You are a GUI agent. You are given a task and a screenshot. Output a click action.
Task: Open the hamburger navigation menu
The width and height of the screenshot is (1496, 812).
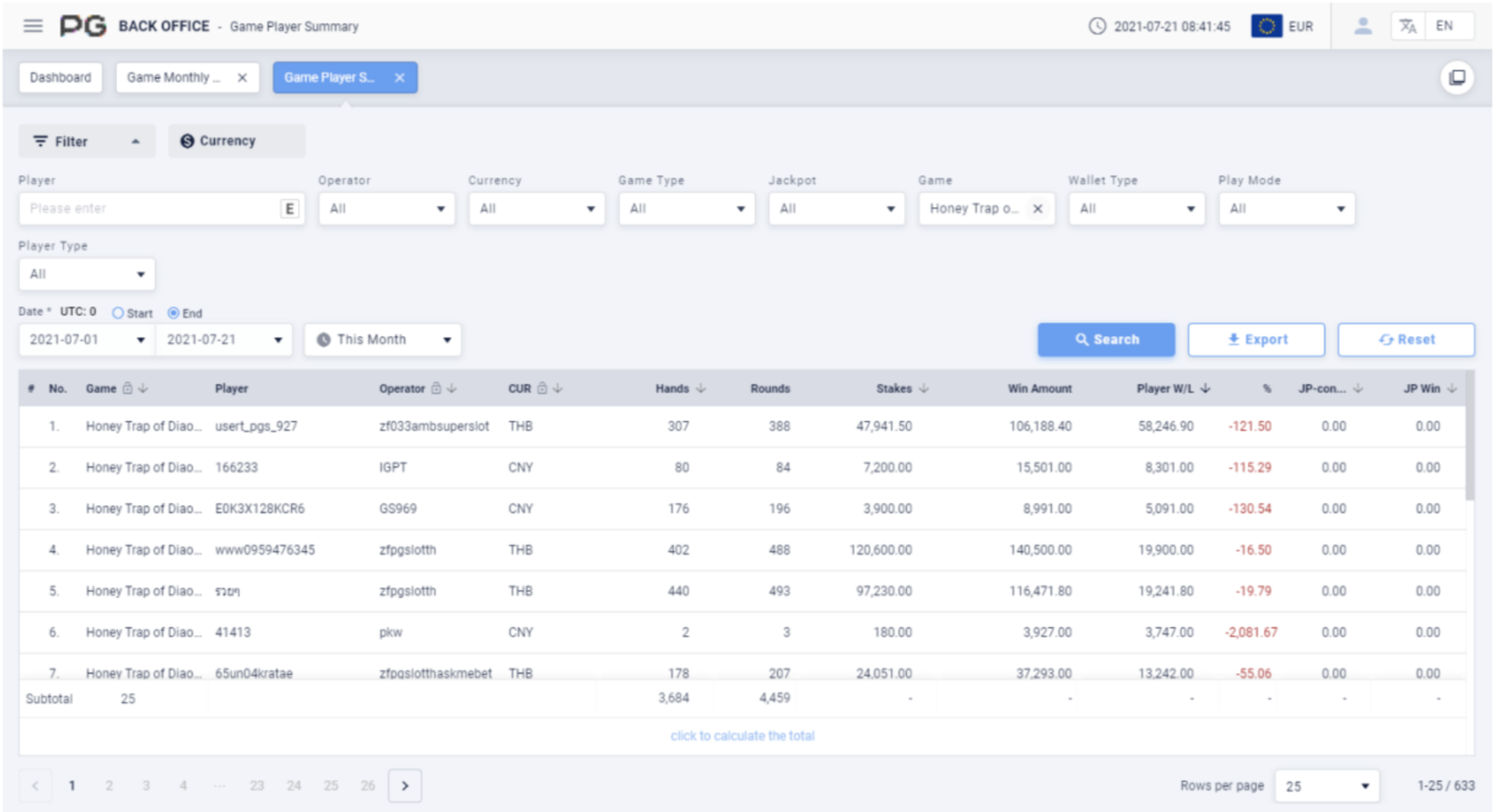coord(33,26)
